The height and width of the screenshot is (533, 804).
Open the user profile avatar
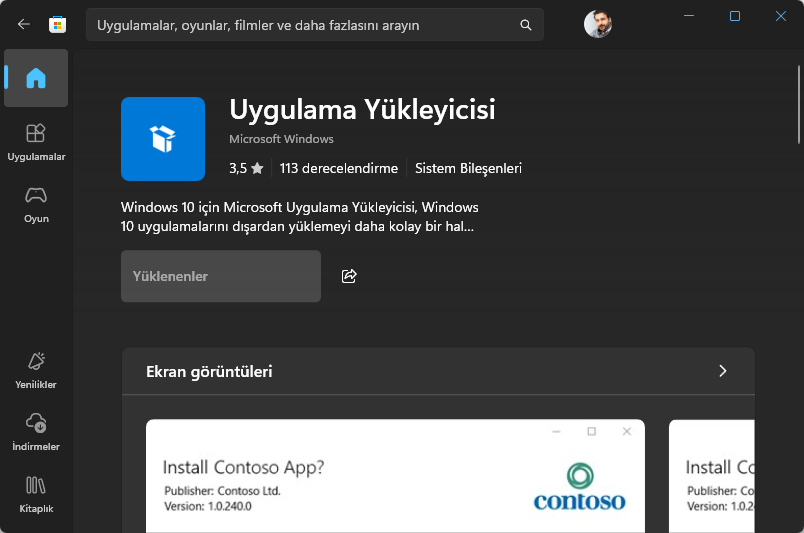[597, 24]
